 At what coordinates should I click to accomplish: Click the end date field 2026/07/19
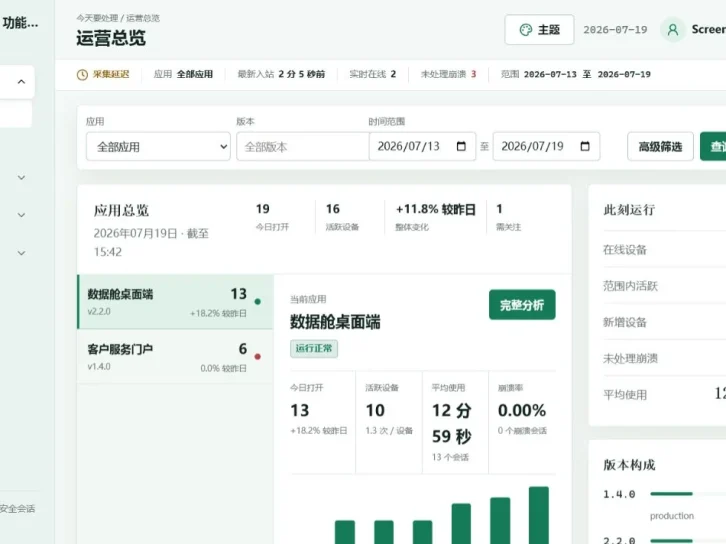[546, 147]
